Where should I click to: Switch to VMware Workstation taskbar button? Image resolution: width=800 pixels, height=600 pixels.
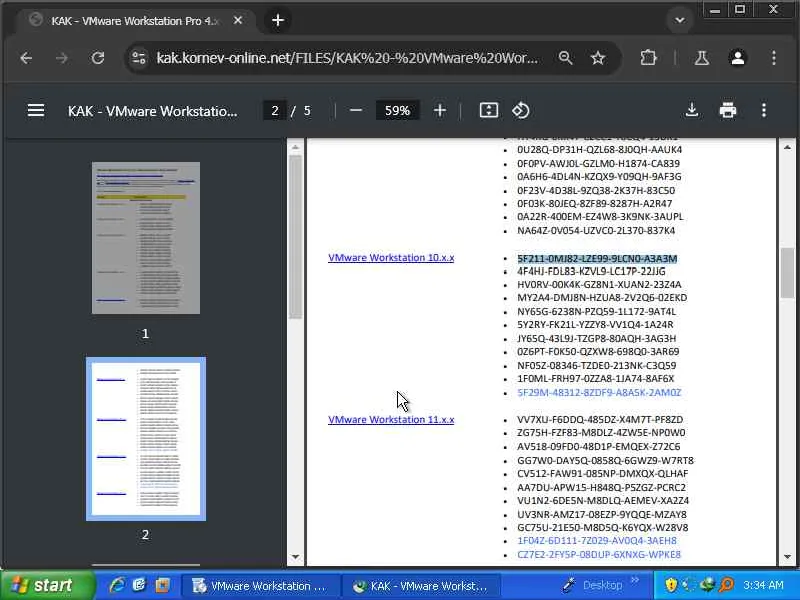pyautogui.click(x=261, y=586)
